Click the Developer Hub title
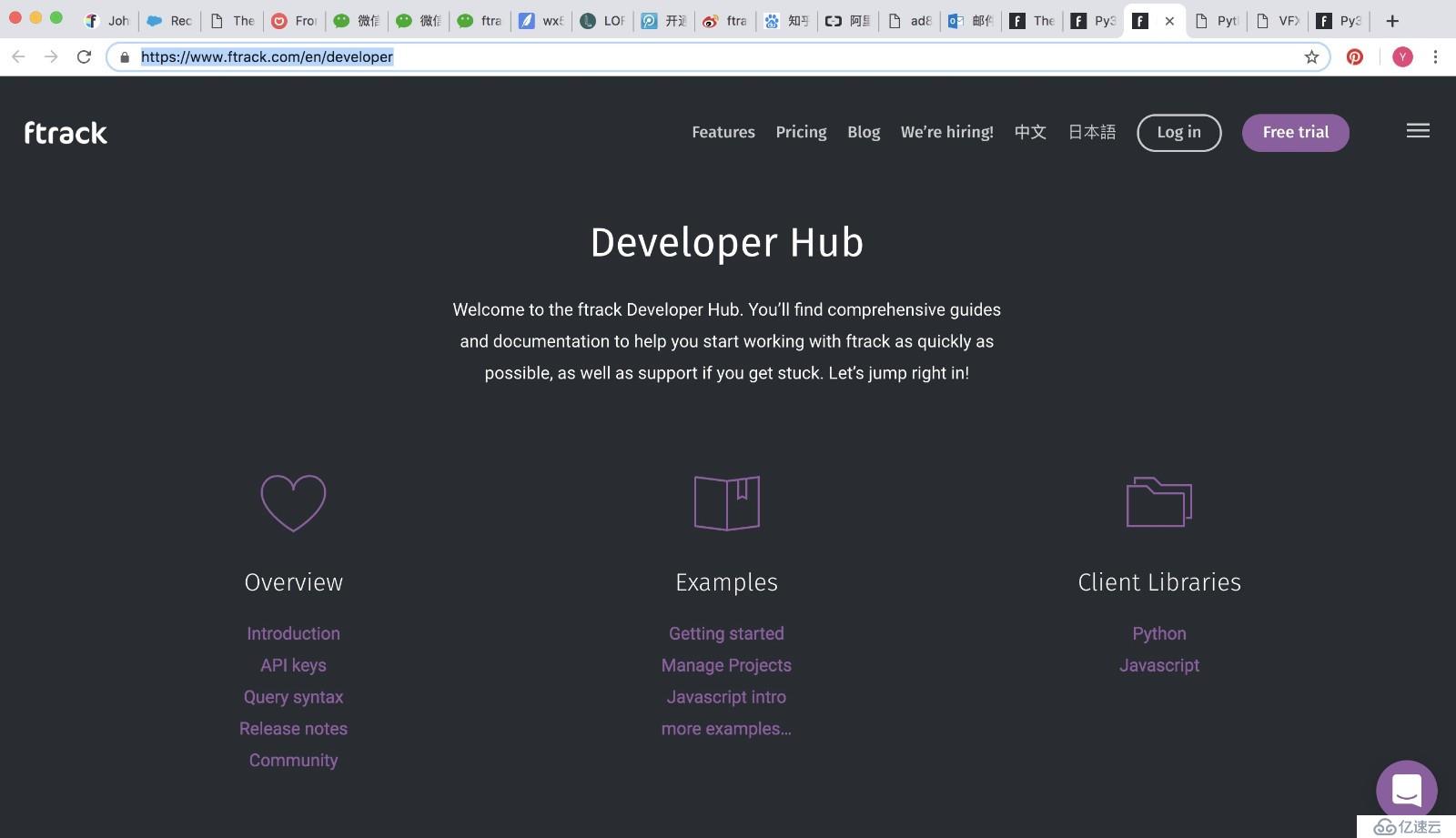The width and height of the screenshot is (1456, 838). [727, 243]
